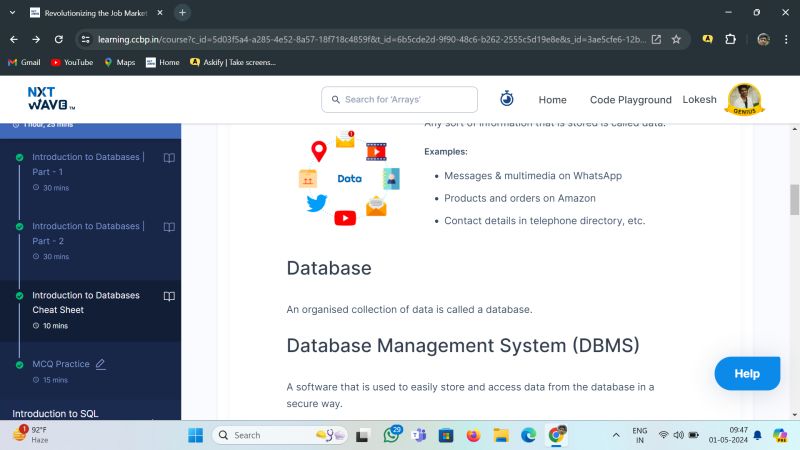Bookmark this page with the star icon
This screenshot has width=800, height=450.
[676, 39]
